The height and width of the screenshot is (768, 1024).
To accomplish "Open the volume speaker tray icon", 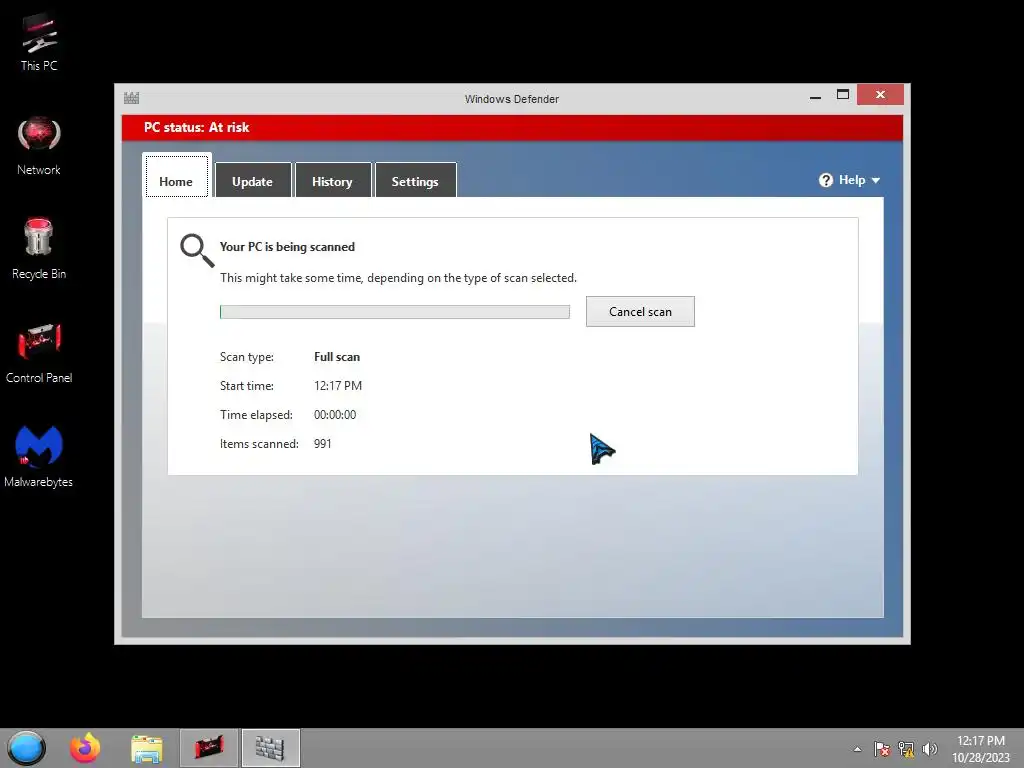I will coord(930,749).
